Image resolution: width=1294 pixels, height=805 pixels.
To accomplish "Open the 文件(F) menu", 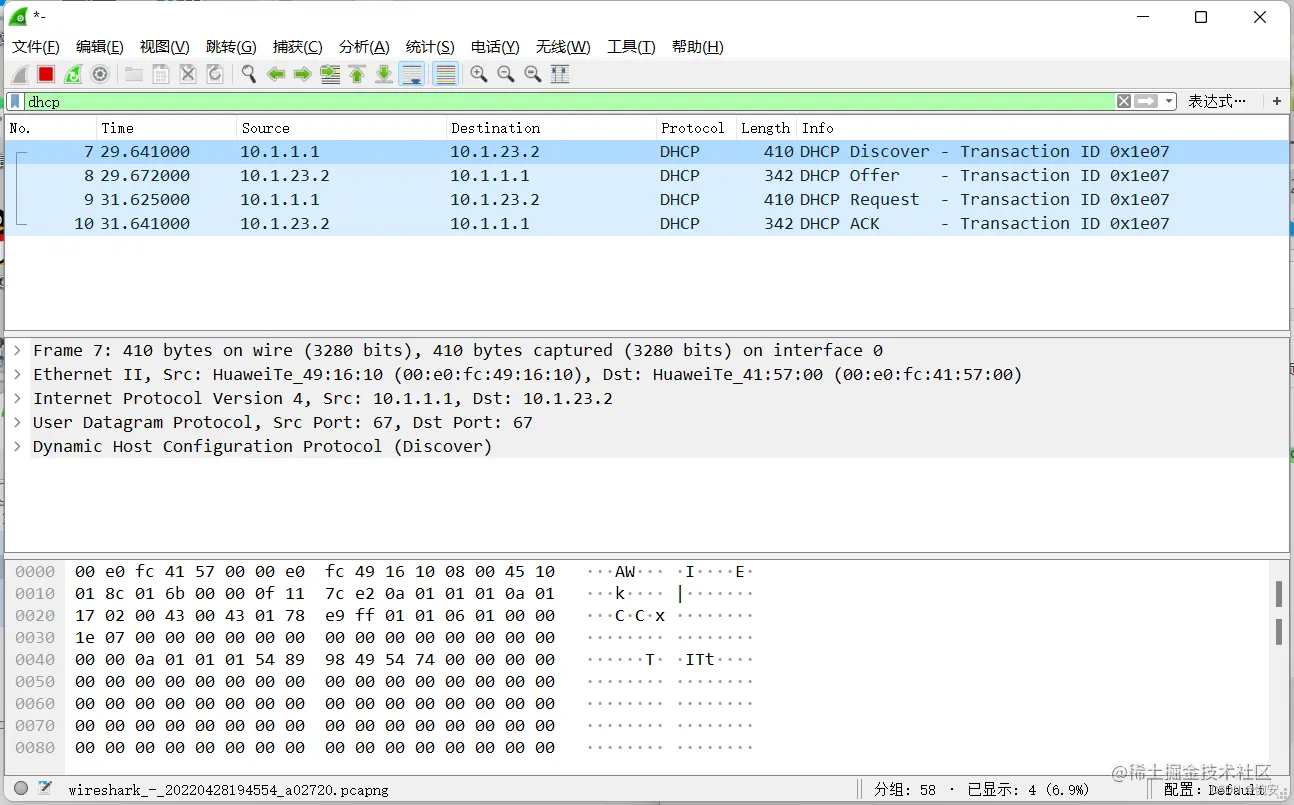I will 36,47.
